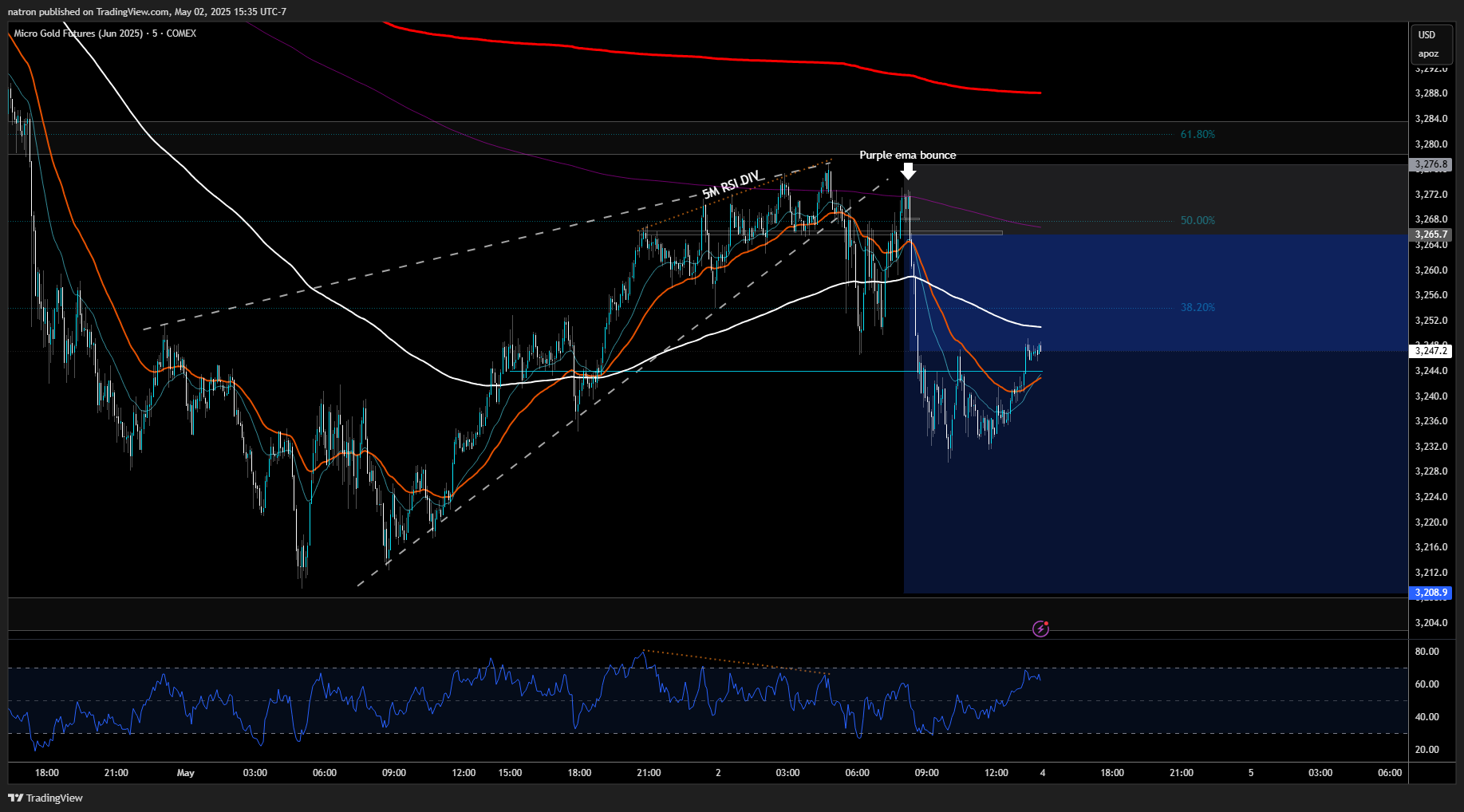This screenshot has width=1464, height=812.
Task: Select the white down arrow annotation
Action: 908,171
